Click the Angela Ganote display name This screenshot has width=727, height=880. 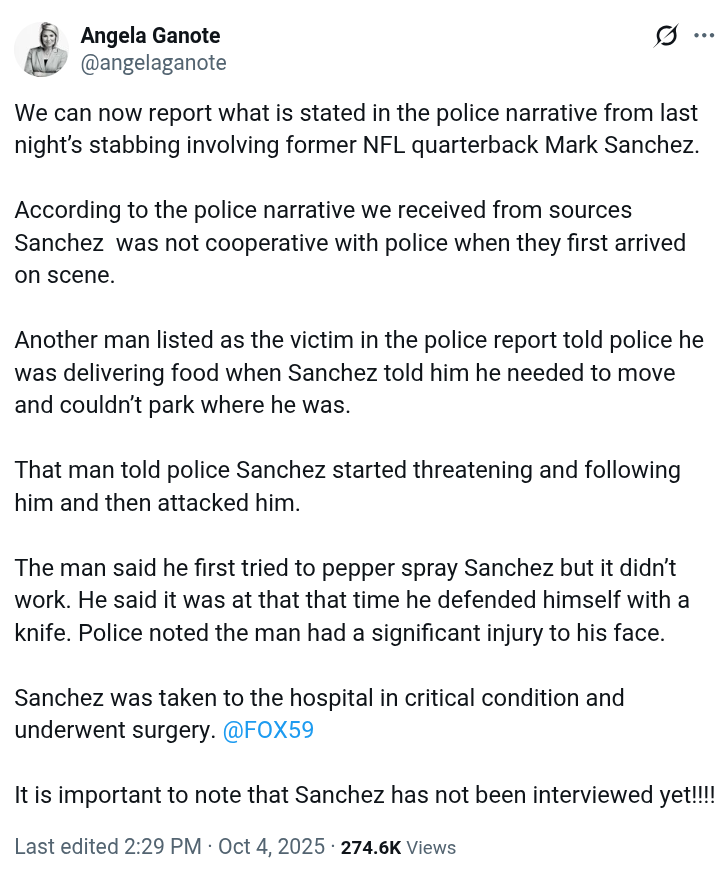point(150,36)
